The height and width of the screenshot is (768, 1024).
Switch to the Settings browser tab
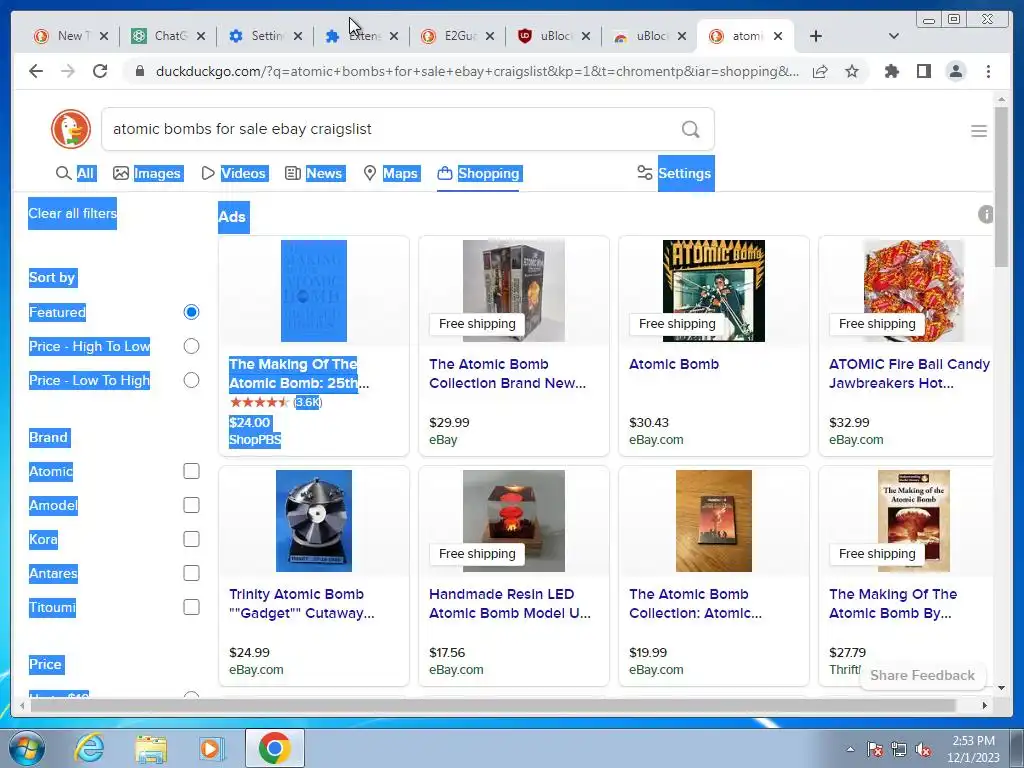coord(266,36)
